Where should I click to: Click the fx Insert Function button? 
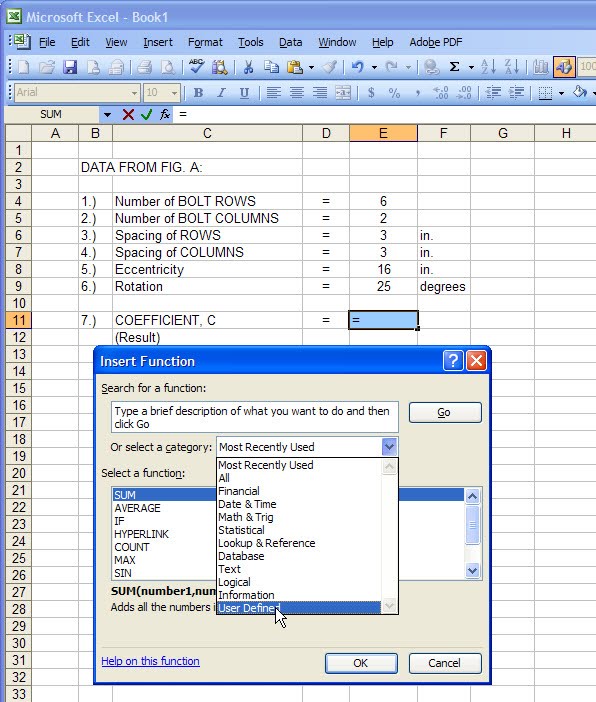[165, 115]
